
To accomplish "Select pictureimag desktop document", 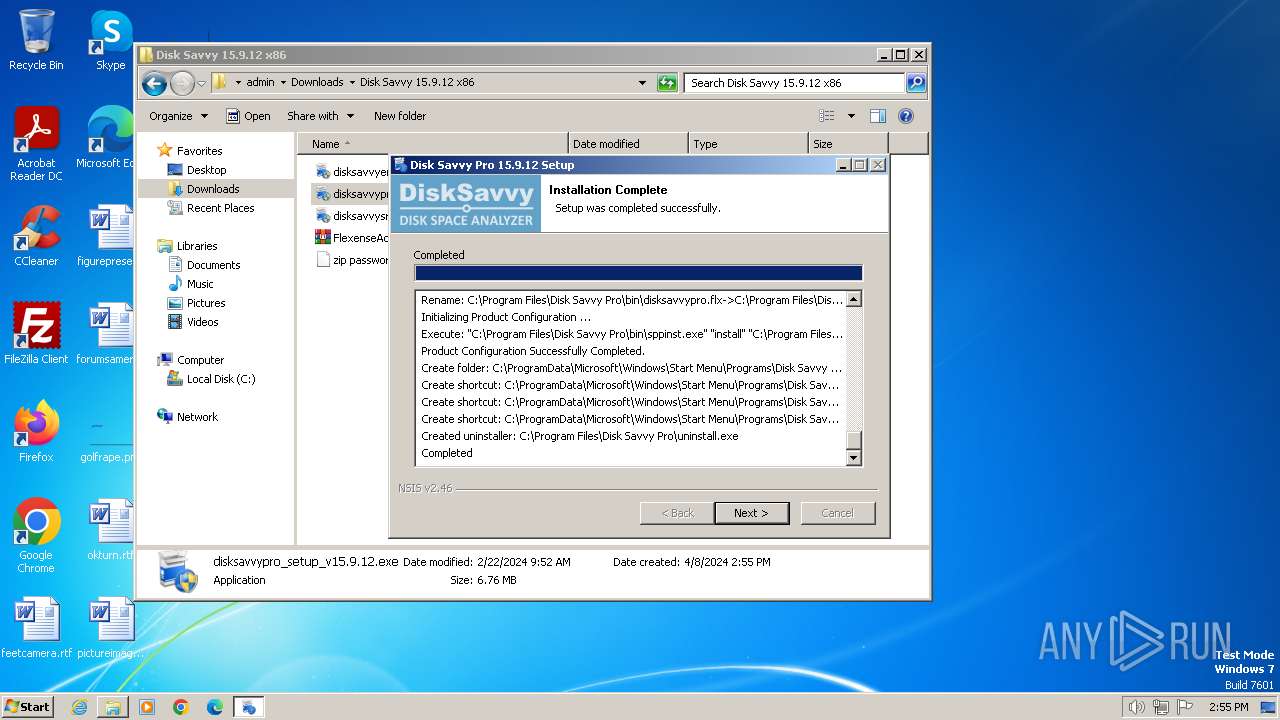I will coord(110,628).
